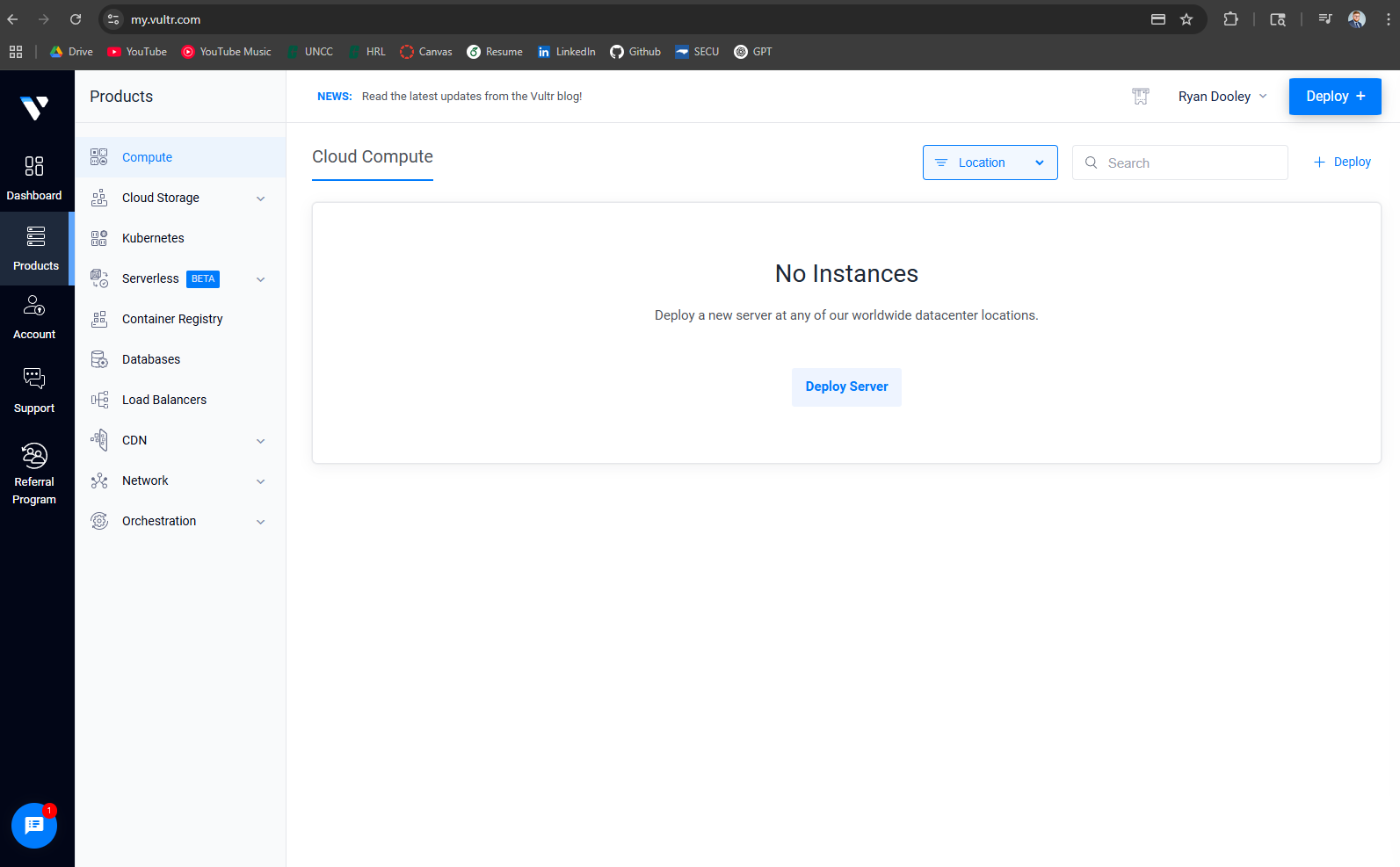This screenshot has width=1400, height=867.
Task: Expand the Serverless chevron
Action: (261, 279)
